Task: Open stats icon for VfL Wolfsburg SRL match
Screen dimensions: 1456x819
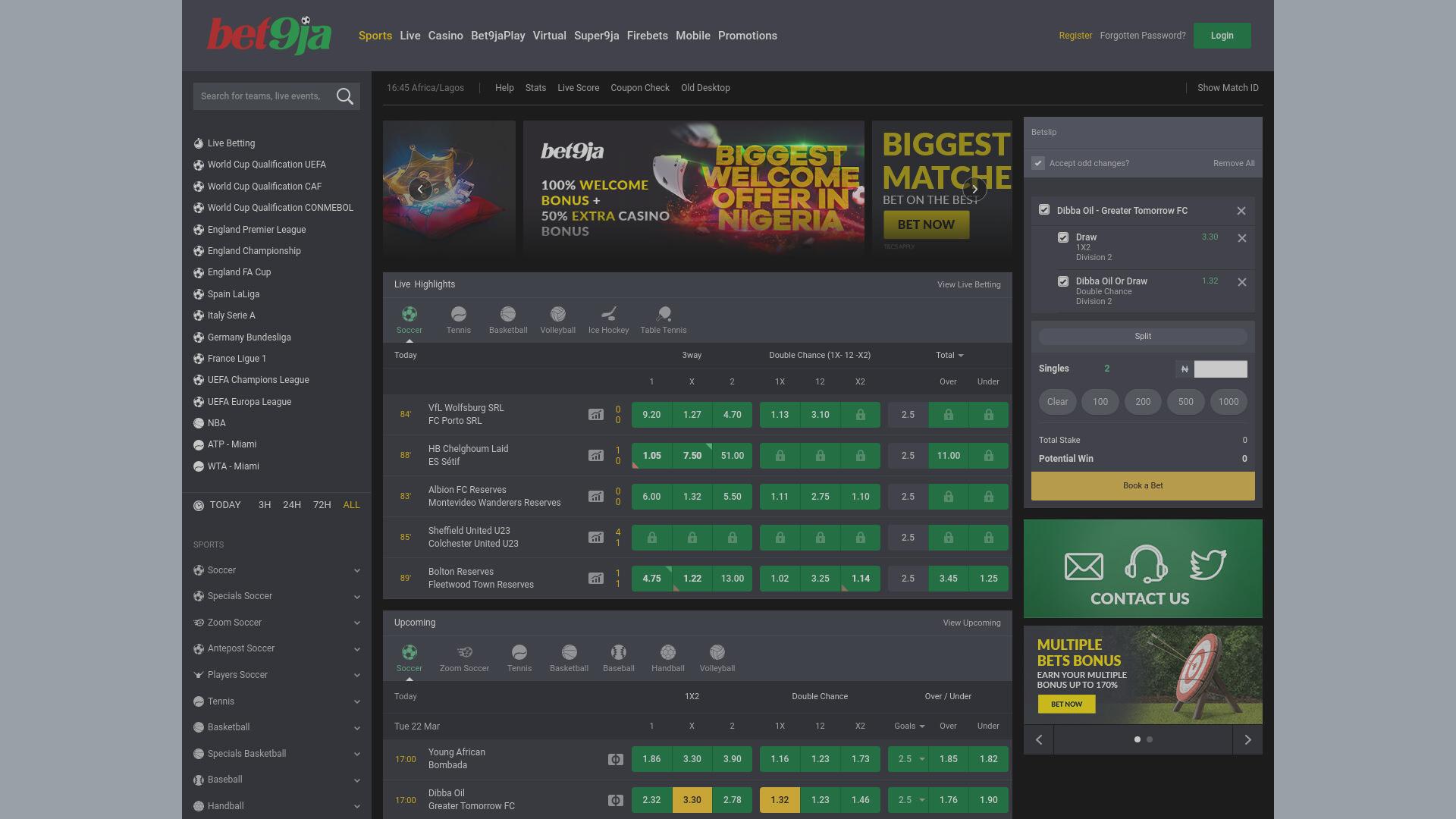Action: pyautogui.click(x=596, y=415)
